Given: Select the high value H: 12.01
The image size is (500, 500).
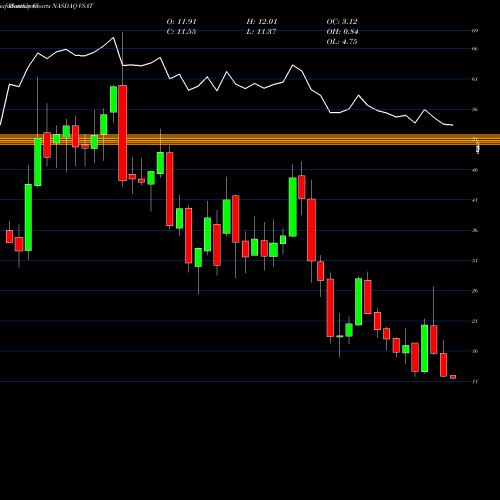Looking at the screenshot, I should pyautogui.click(x=262, y=22).
